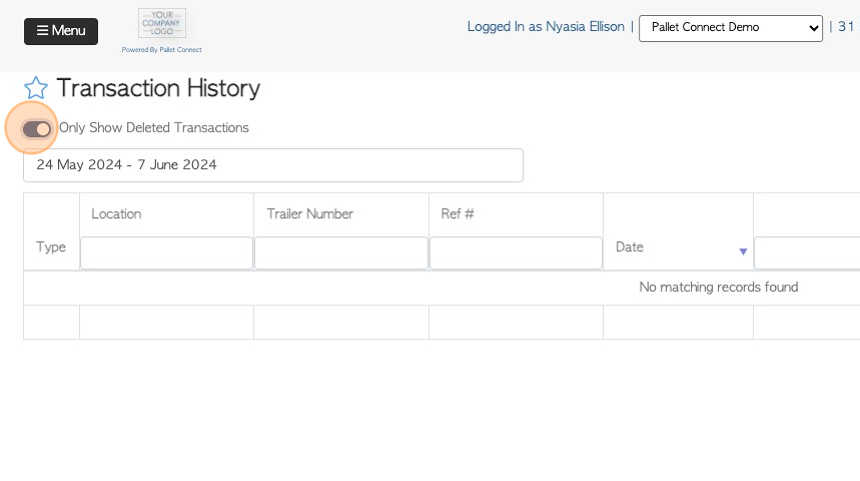
Task: Open the hamburger Menu button
Action: click(x=61, y=31)
